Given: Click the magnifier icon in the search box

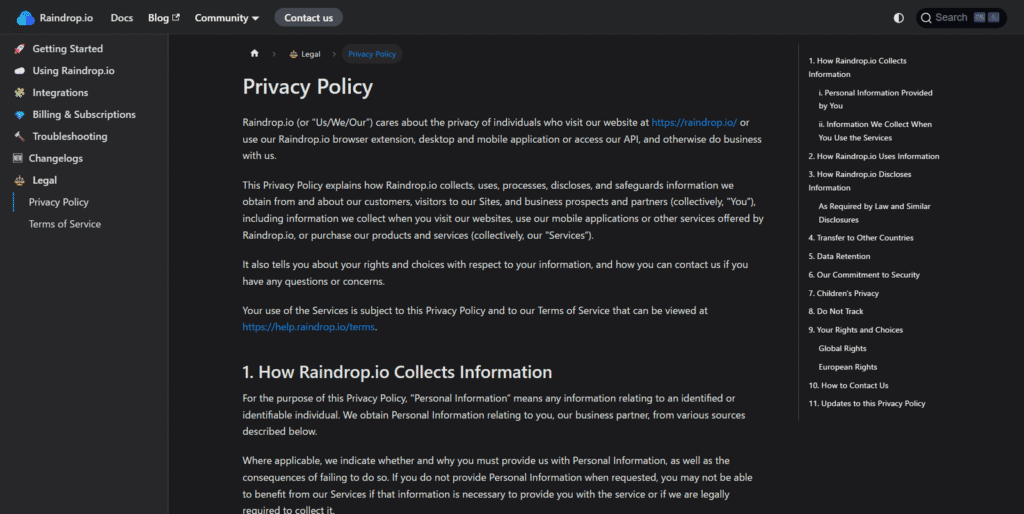Looking at the screenshot, I should (926, 18).
